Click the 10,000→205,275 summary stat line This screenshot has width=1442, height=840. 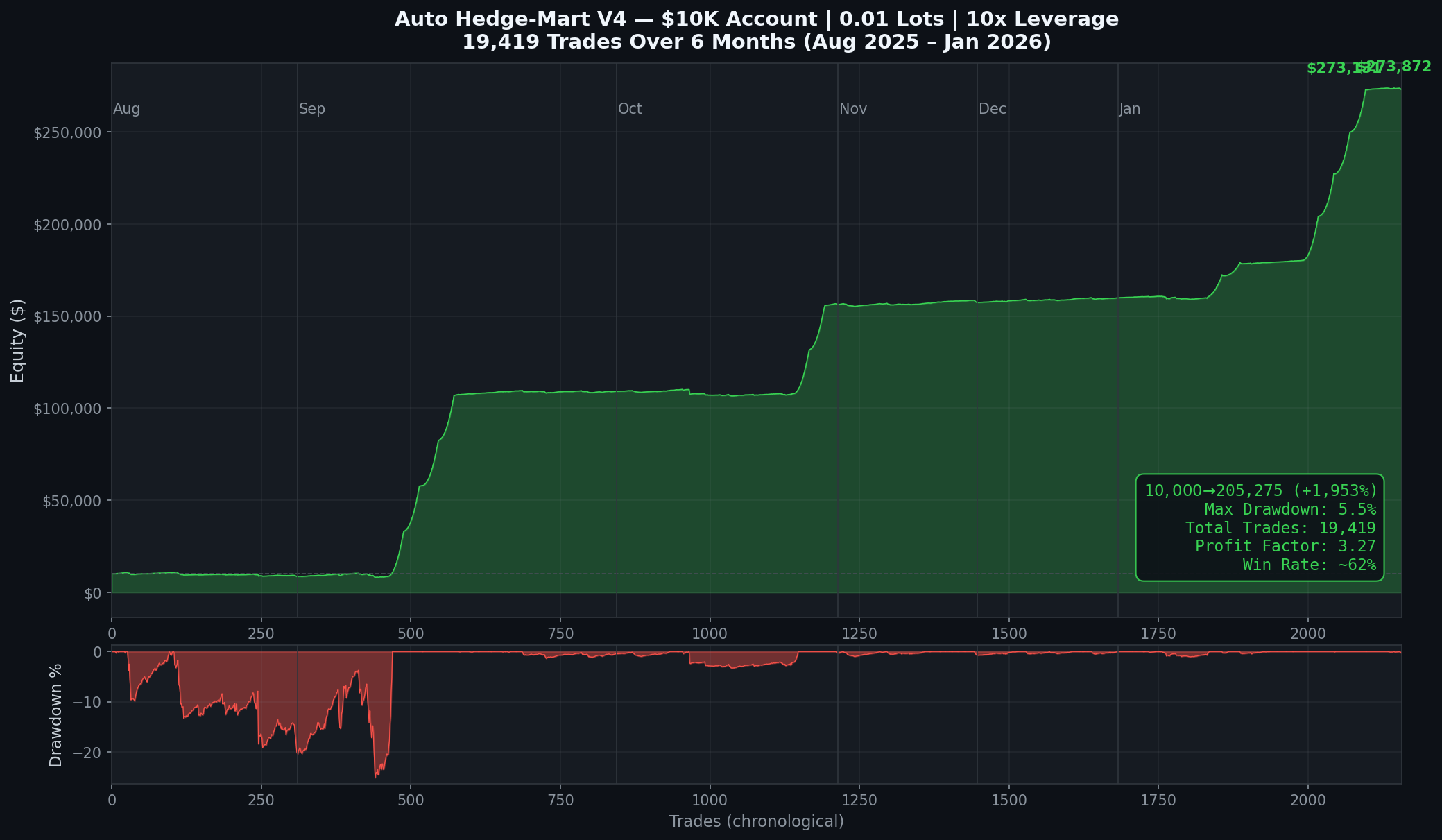pyautogui.click(x=1260, y=490)
